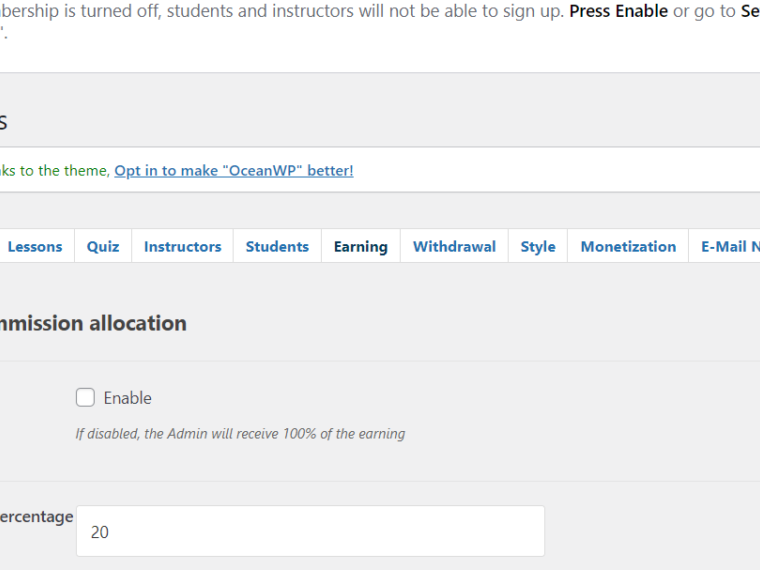This screenshot has height=570, width=760.
Task: Click the membership turned off notice text
Action: pyautogui.click(x=282, y=11)
